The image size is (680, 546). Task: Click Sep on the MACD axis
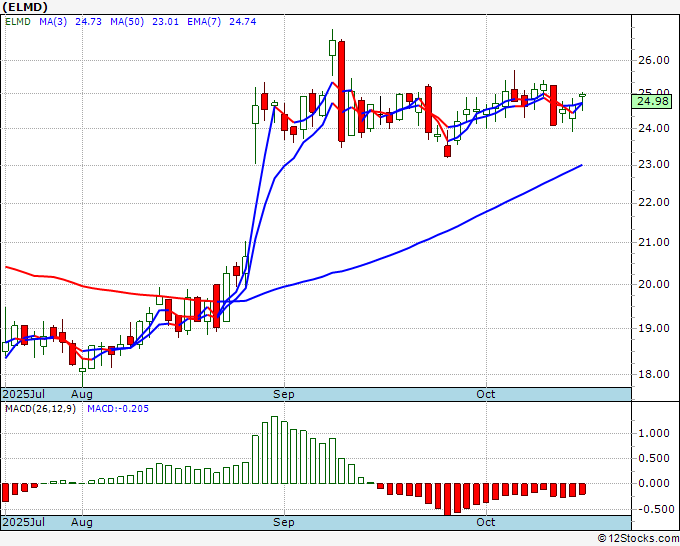click(x=284, y=522)
